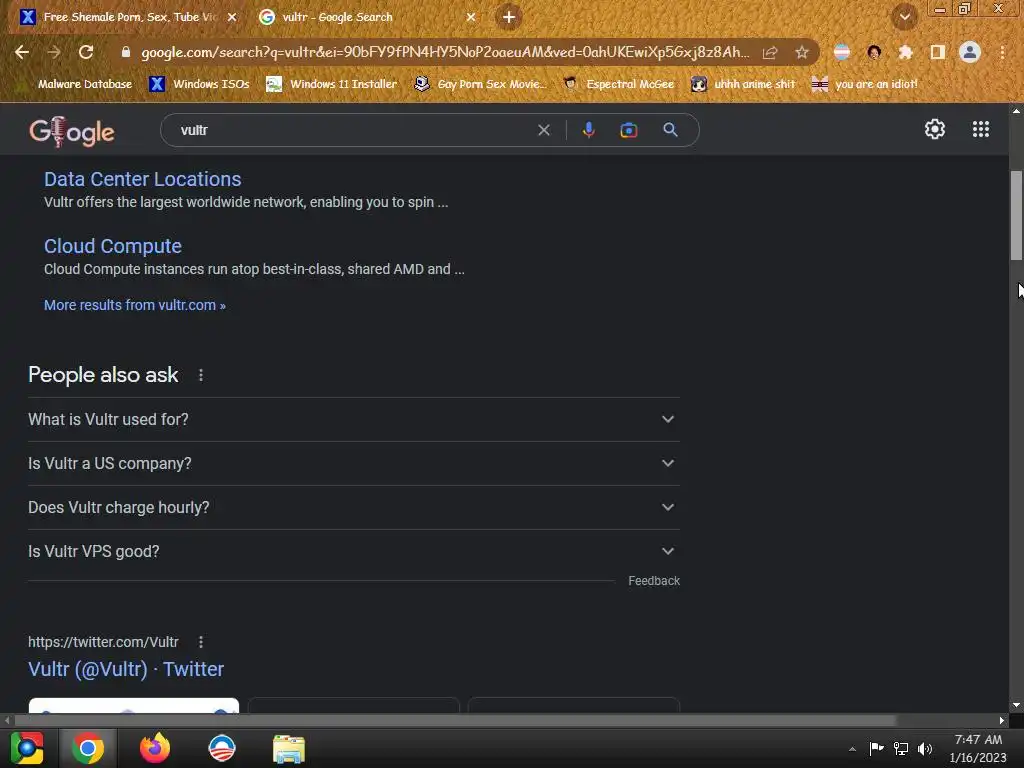Open Data Center Locations result
1024x768 pixels.
[142, 179]
